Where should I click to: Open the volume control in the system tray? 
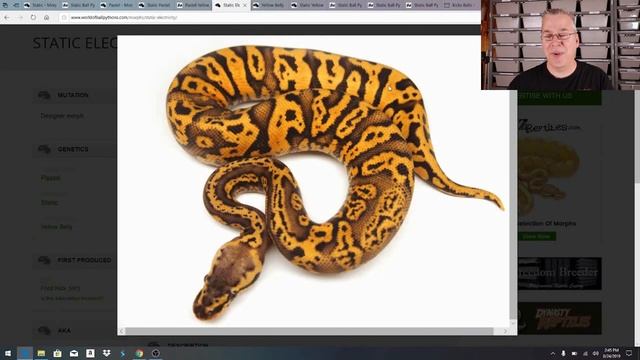click(x=596, y=353)
